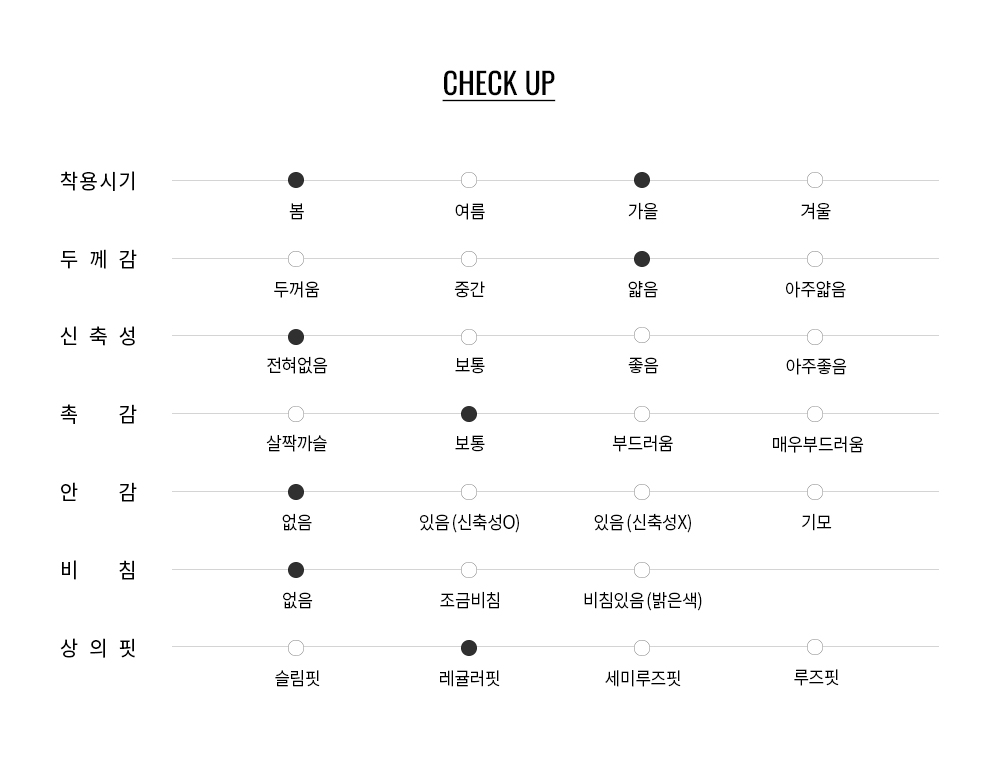
Task: Click the CHECK UP heading
Action: [499, 83]
